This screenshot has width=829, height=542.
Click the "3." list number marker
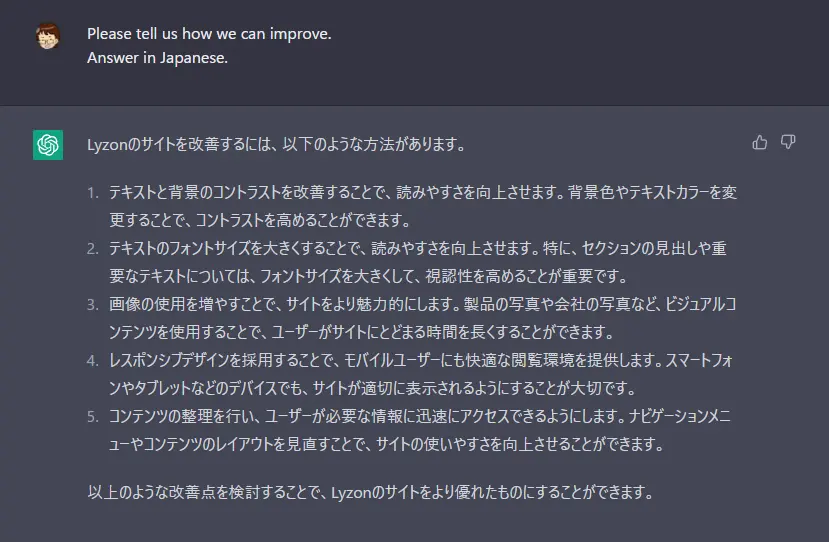[x=93, y=305]
